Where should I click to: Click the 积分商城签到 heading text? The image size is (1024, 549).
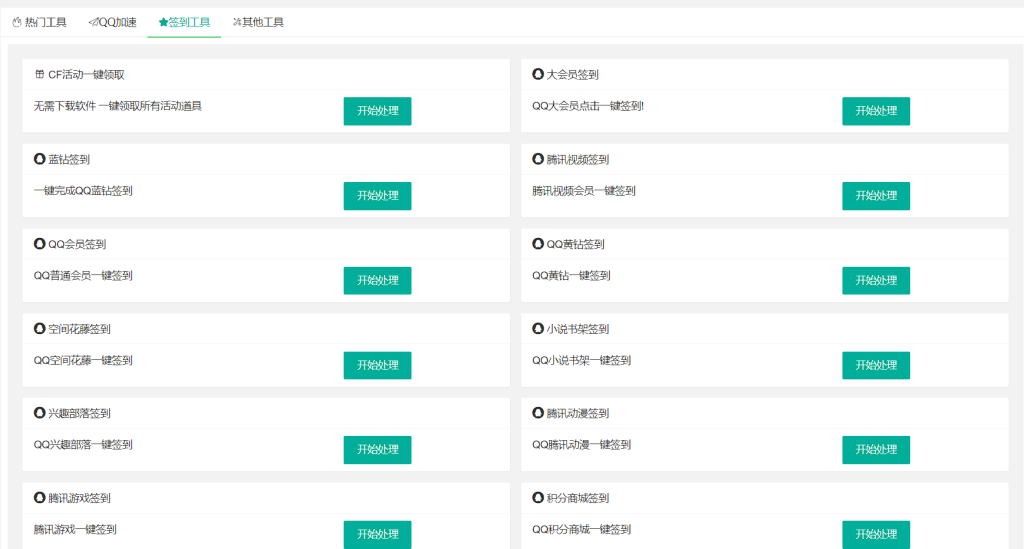pos(578,498)
